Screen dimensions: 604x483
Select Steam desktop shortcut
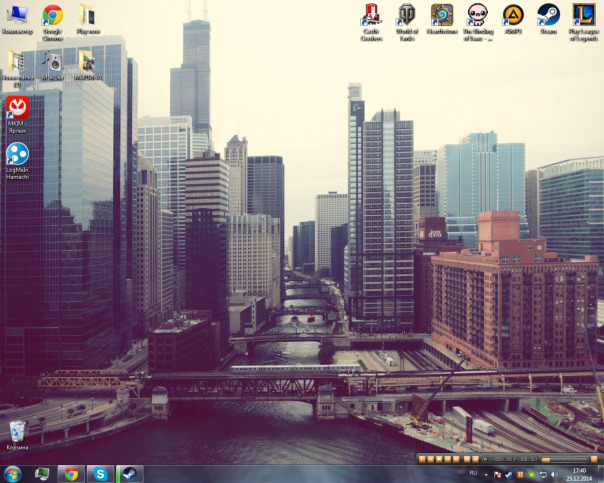[x=547, y=16]
